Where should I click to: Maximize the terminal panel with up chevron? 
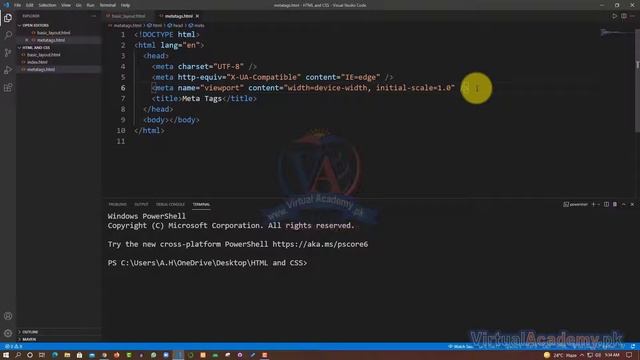[x=623, y=204]
